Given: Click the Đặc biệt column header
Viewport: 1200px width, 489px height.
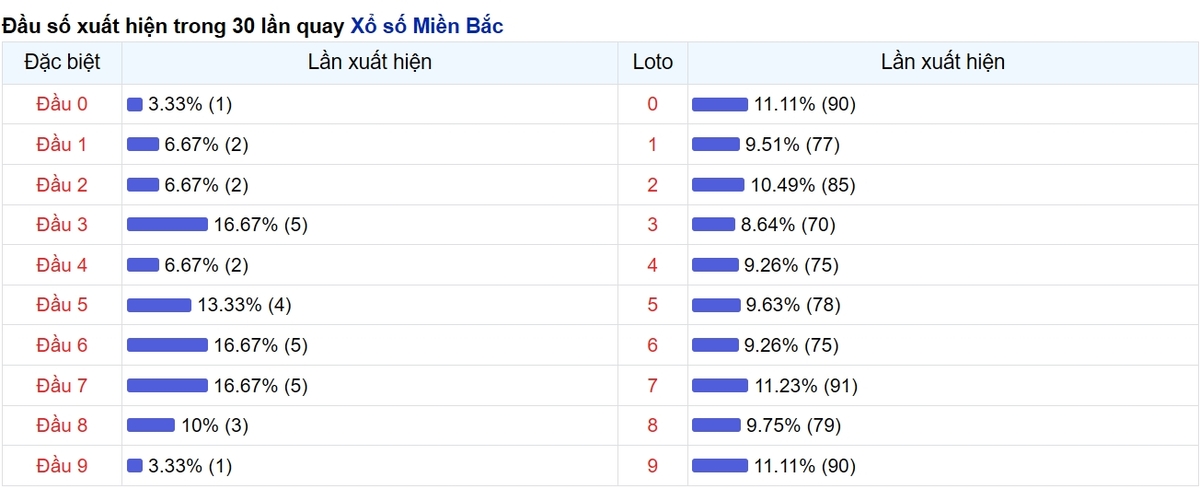Looking at the screenshot, I should pos(62,62).
